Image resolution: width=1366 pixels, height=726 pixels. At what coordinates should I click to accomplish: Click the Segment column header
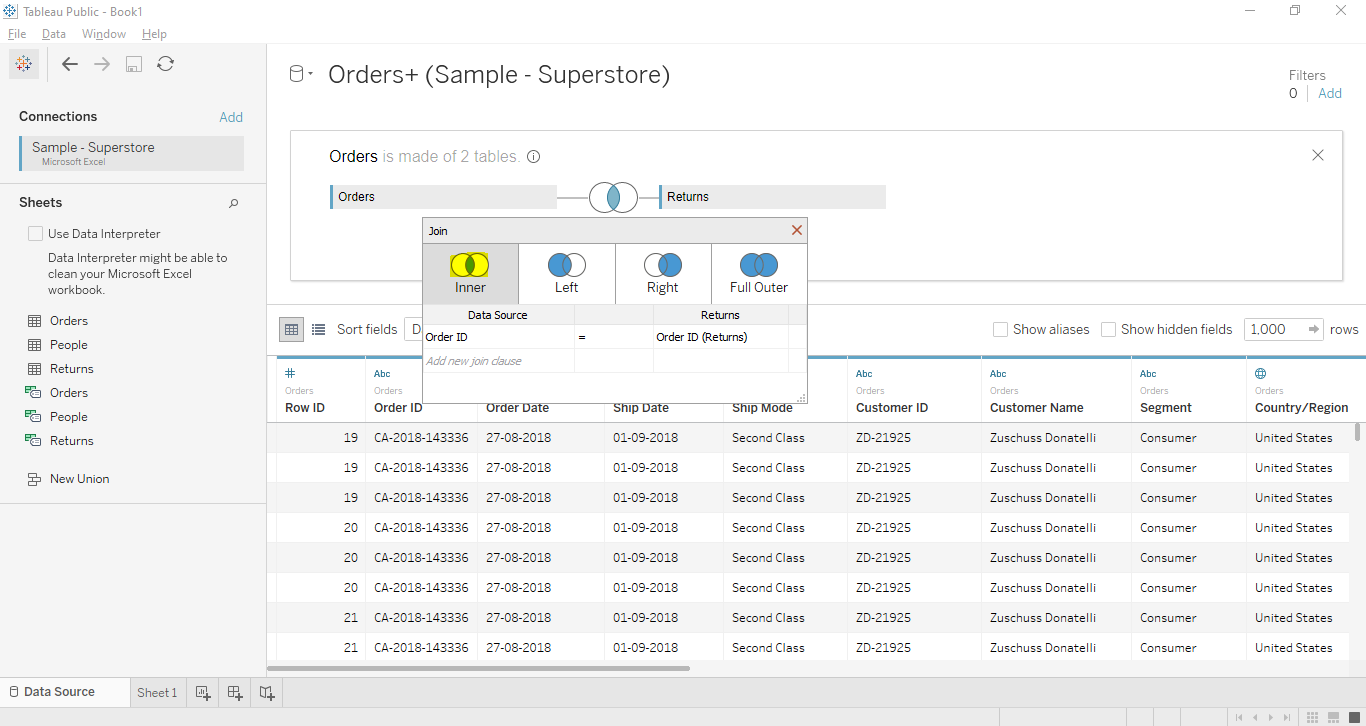(x=1166, y=408)
